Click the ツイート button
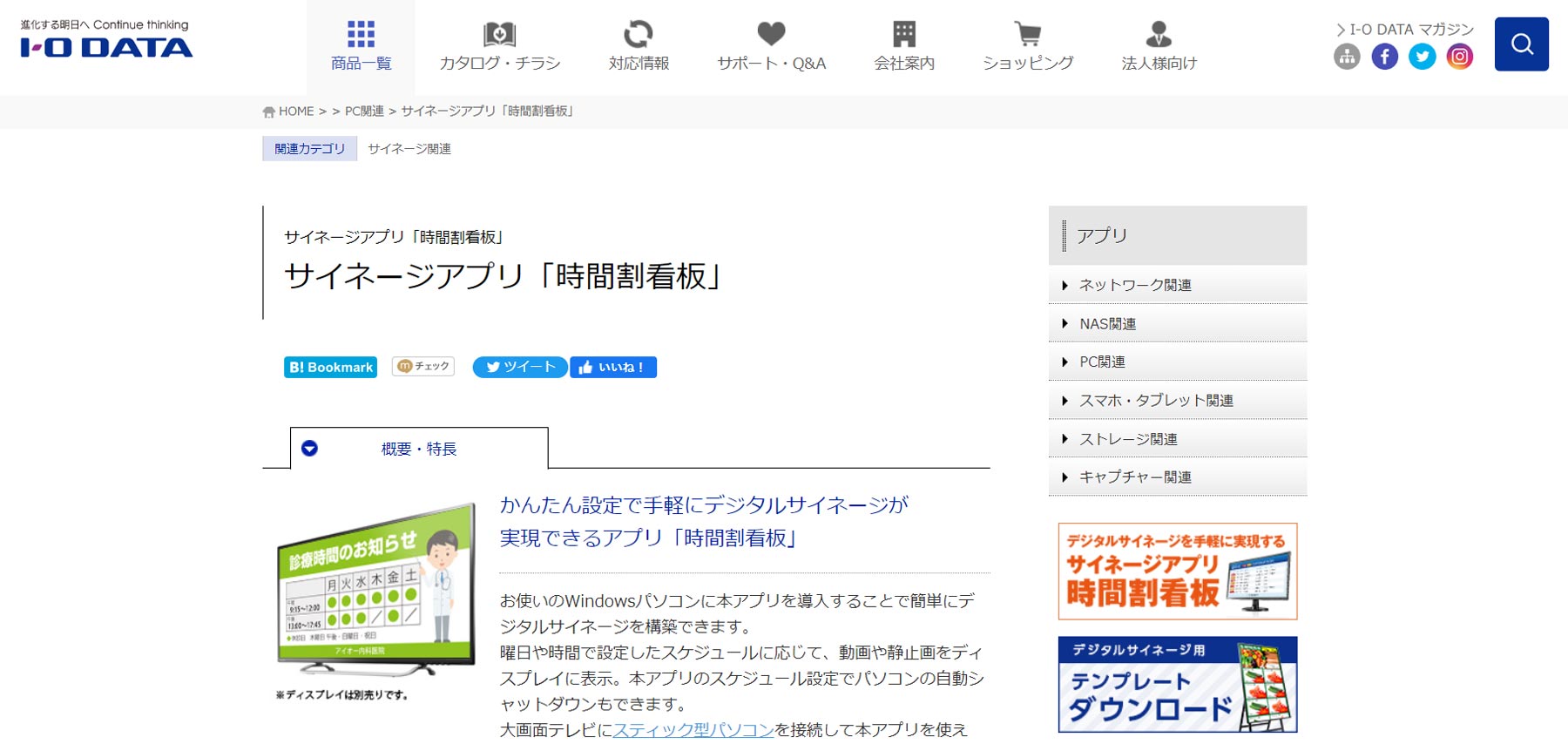This screenshot has width=1568, height=744. pyautogui.click(x=520, y=367)
